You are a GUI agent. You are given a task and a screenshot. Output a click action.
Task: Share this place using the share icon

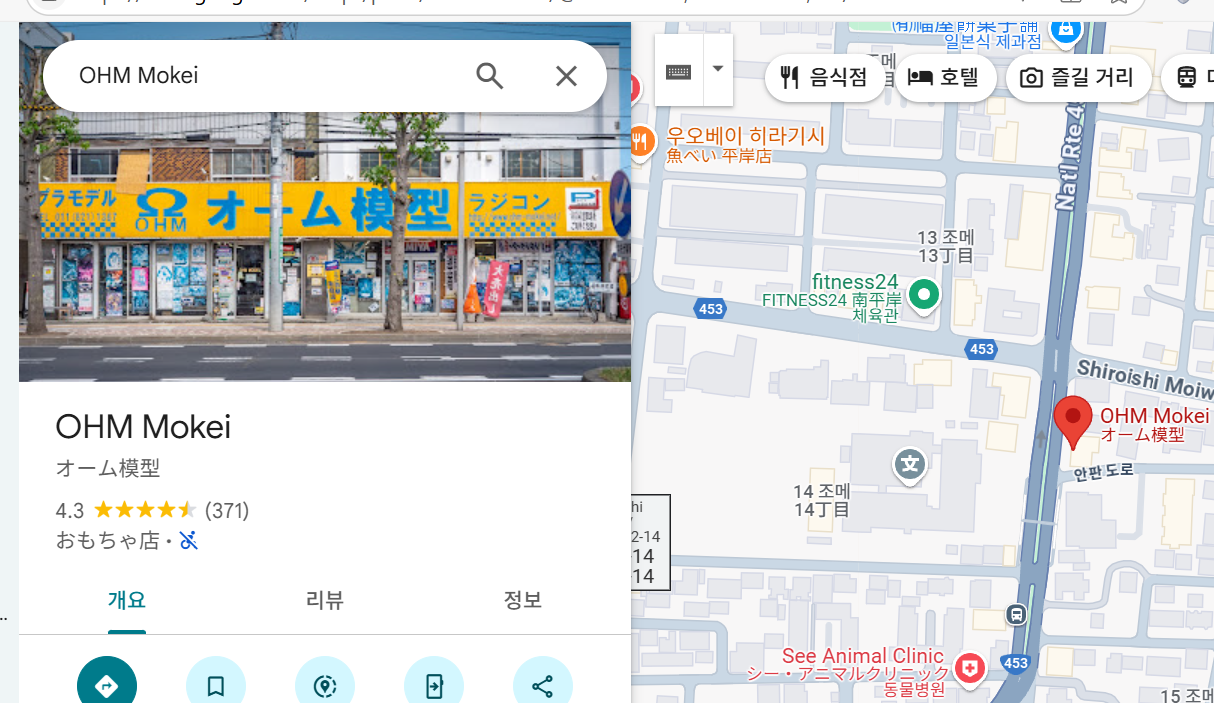[542, 684]
